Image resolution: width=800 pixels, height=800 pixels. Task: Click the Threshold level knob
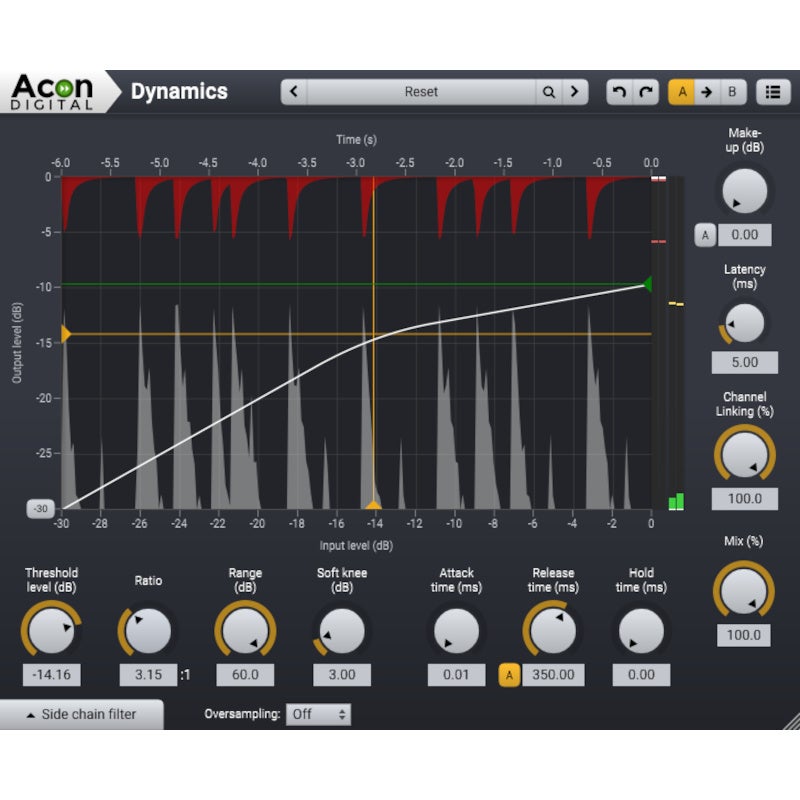pyautogui.click(x=51, y=630)
